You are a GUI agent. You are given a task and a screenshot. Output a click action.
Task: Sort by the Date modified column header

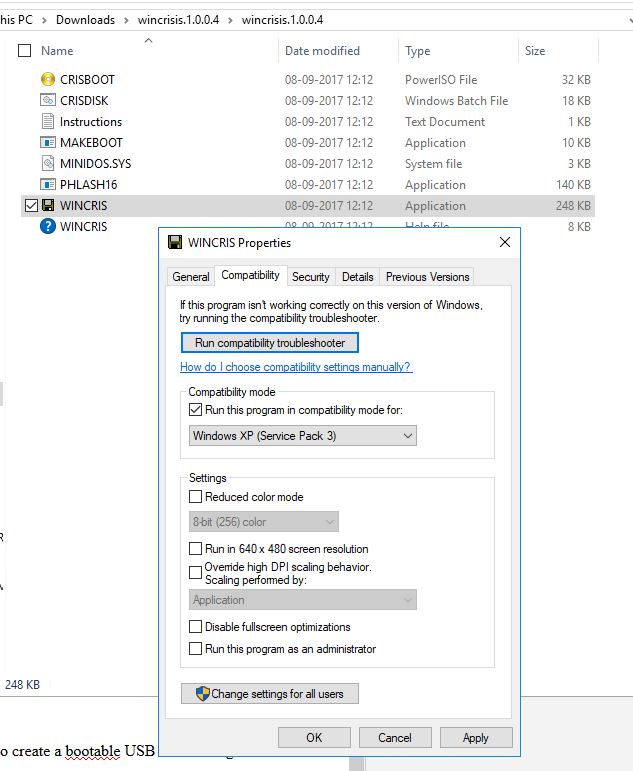pos(322,51)
